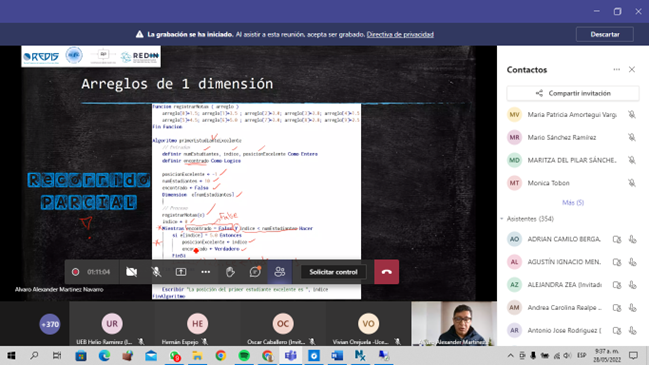649x365 pixels.
Task: Close the Contactos side panel
Action: click(632, 70)
